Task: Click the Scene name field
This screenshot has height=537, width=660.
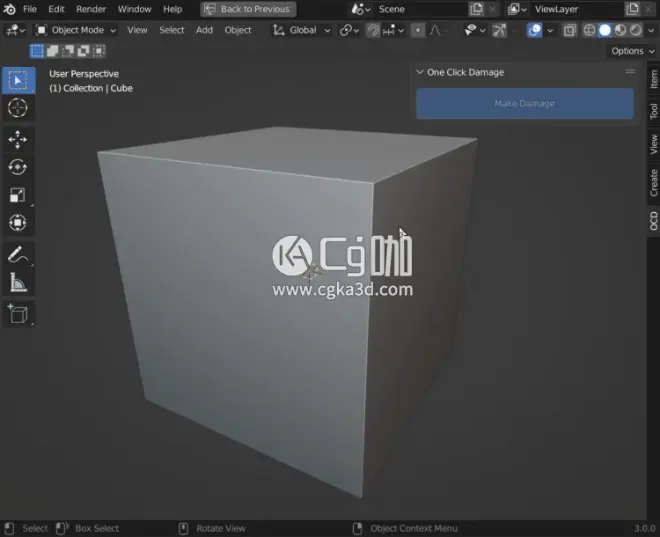Action: pos(417,9)
